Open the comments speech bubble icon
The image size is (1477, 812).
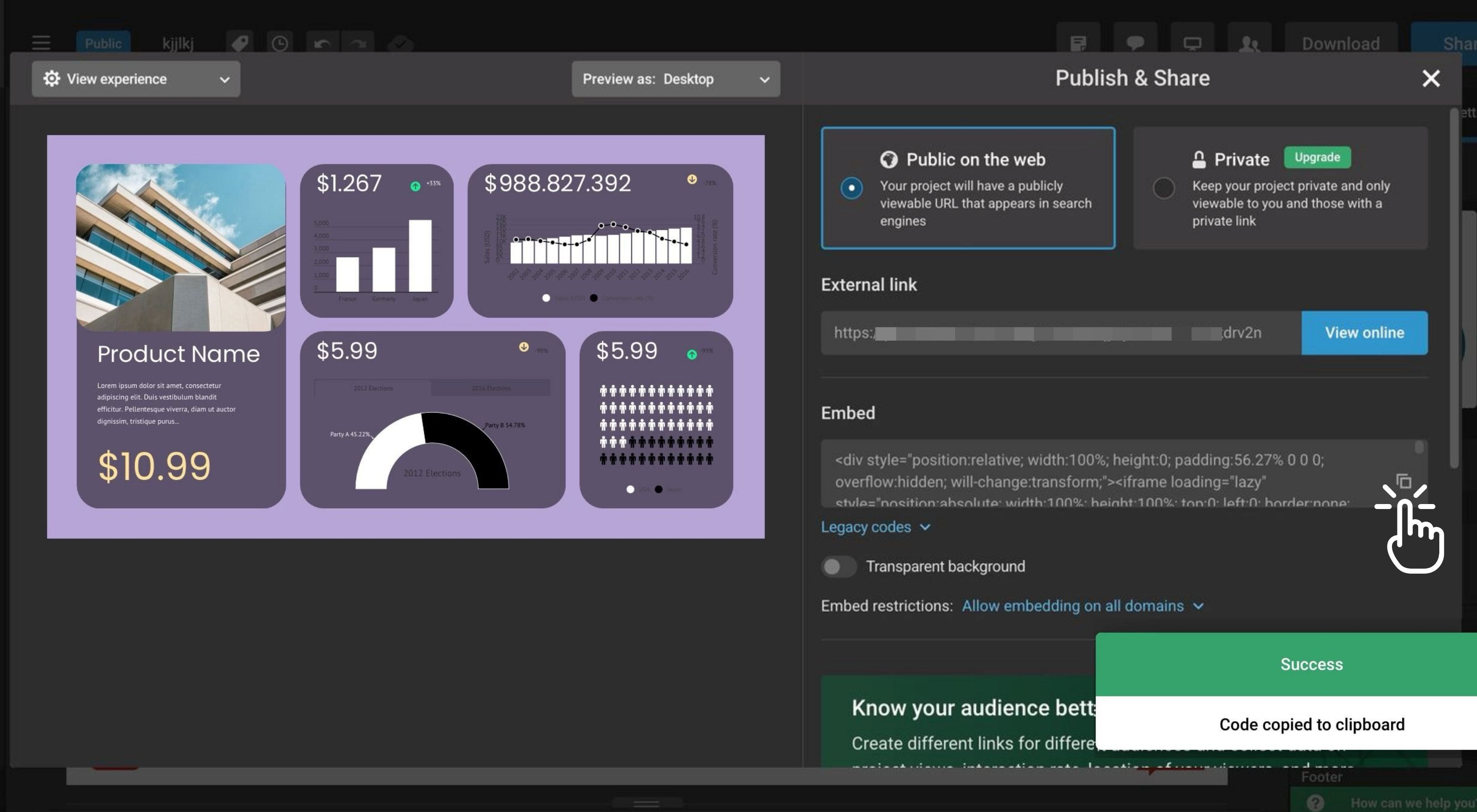tap(1135, 43)
